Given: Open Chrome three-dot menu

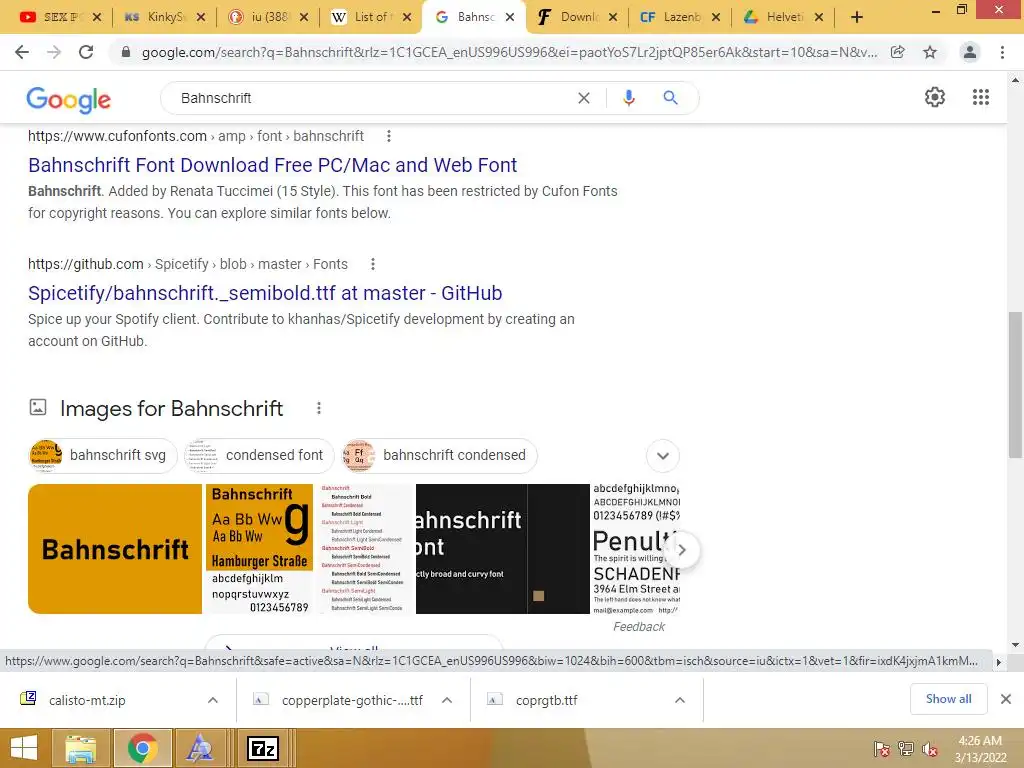Looking at the screenshot, I should 1002,52.
